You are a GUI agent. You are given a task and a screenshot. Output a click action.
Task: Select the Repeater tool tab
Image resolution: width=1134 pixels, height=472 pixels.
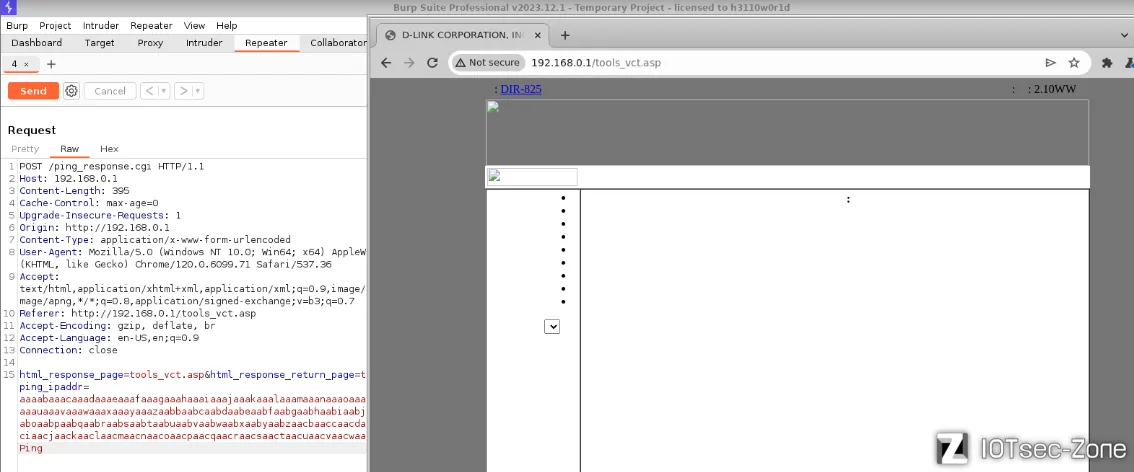coord(266,43)
